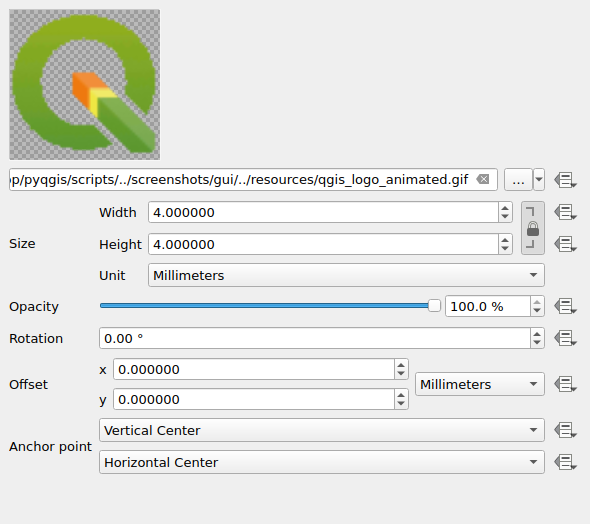Toggle the lock aspect ratio button

[533, 228]
